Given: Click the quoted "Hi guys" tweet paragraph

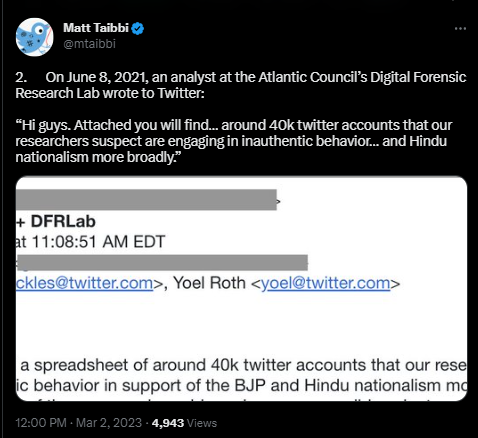Looking at the screenshot, I should coord(234,141).
